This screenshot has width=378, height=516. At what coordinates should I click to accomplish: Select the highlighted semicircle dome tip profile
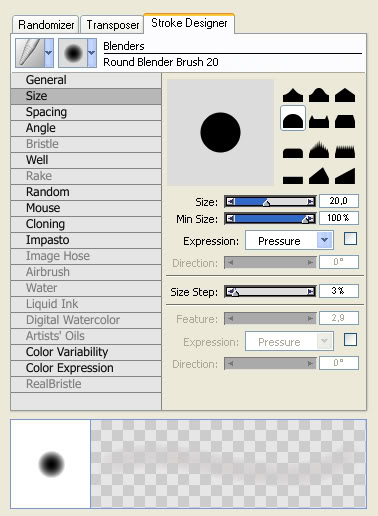pyautogui.click(x=293, y=119)
